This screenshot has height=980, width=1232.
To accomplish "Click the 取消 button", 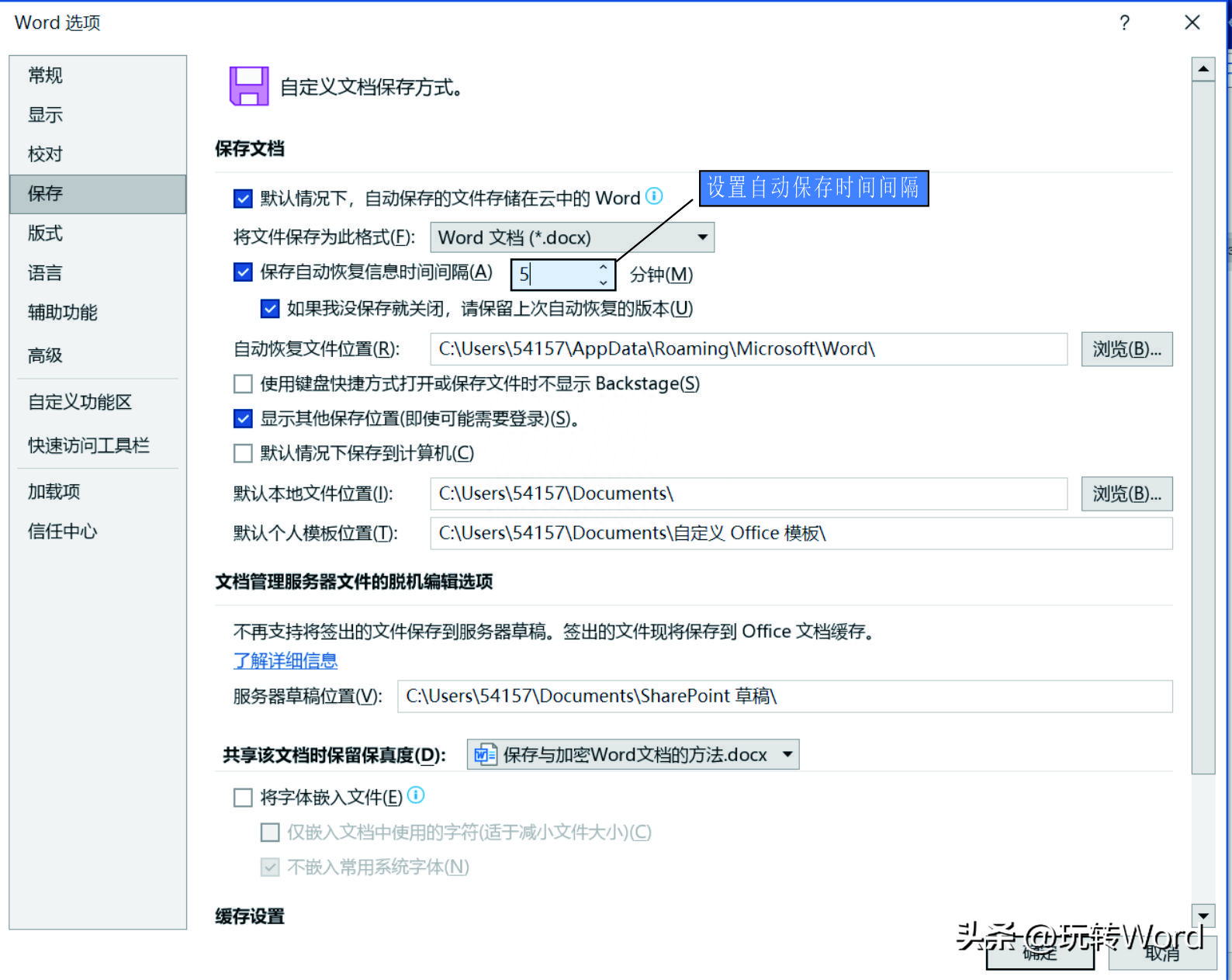I will [1162, 953].
